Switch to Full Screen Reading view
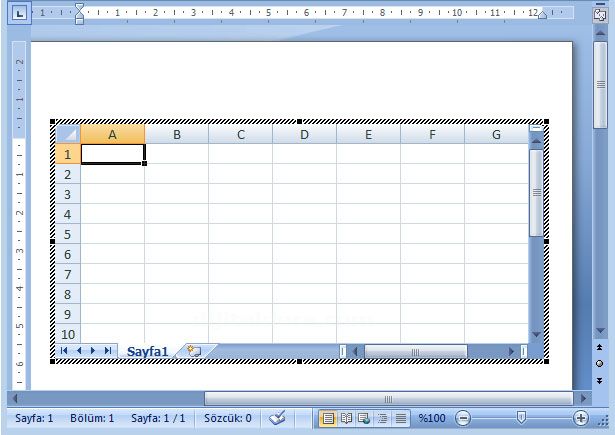 pyautogui.click(x=346, y=419)
